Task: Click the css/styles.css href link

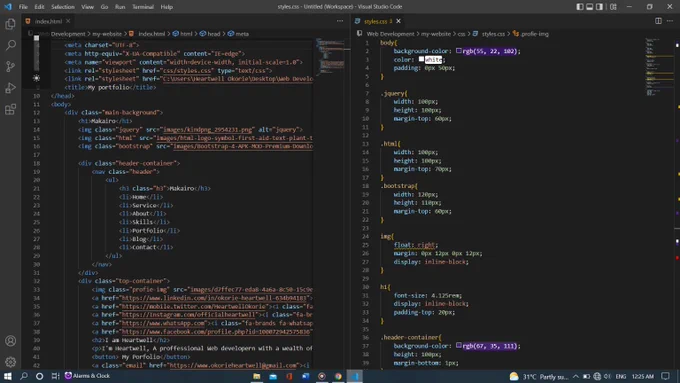Action: 188,70
